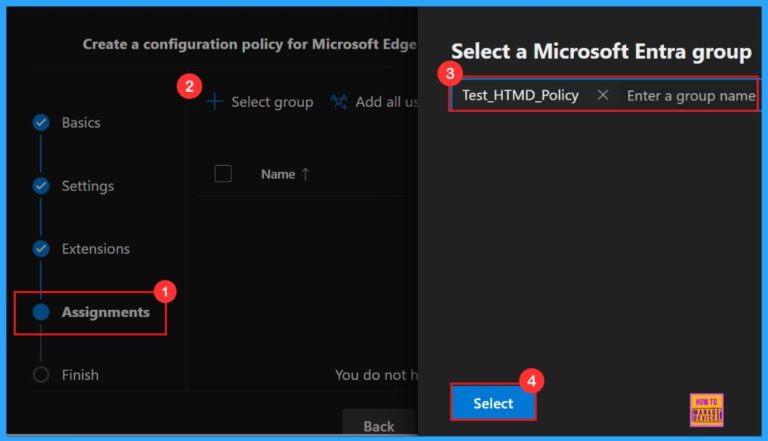Remove Test_HTMD_Policy group with the X icon
768x441 pixels.
[603, 95]
